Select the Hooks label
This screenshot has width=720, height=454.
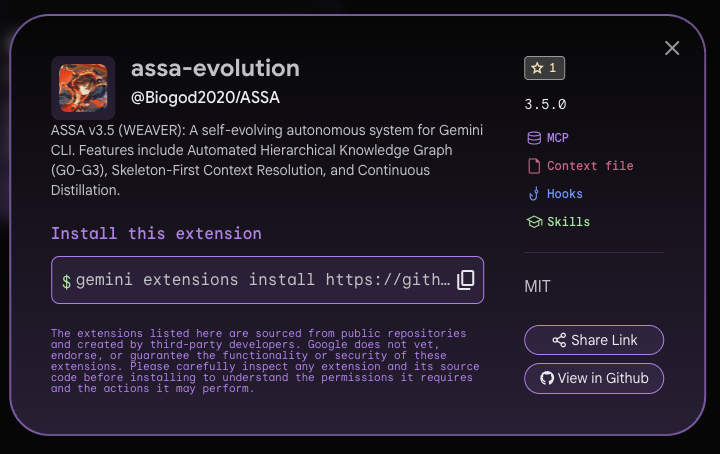[x=564, y=194]
